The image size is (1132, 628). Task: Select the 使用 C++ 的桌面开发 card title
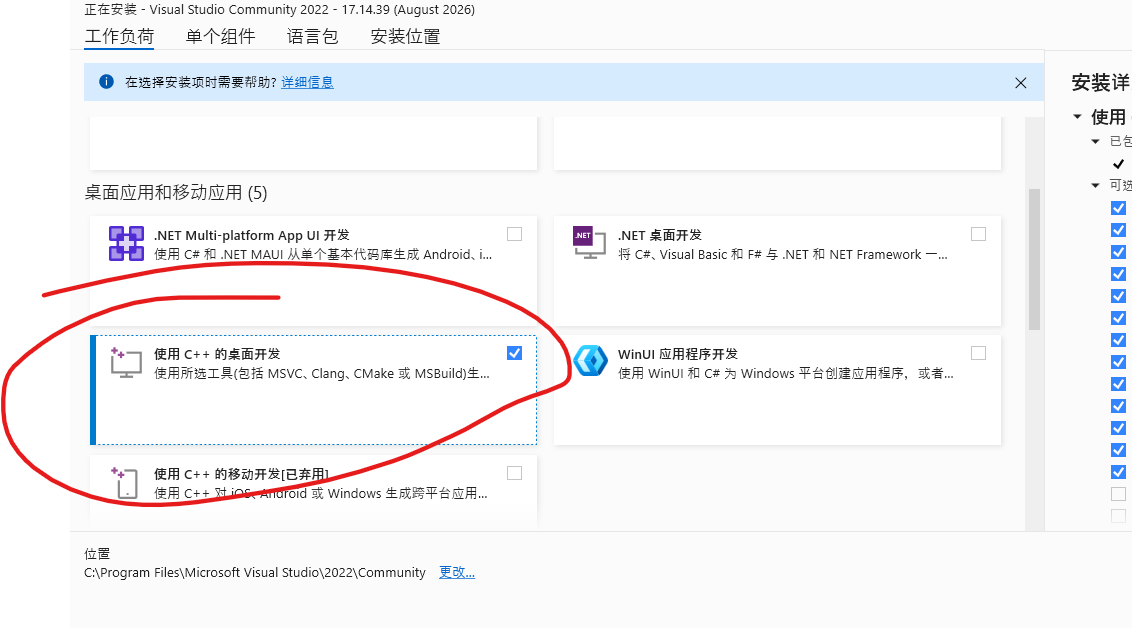217,354
